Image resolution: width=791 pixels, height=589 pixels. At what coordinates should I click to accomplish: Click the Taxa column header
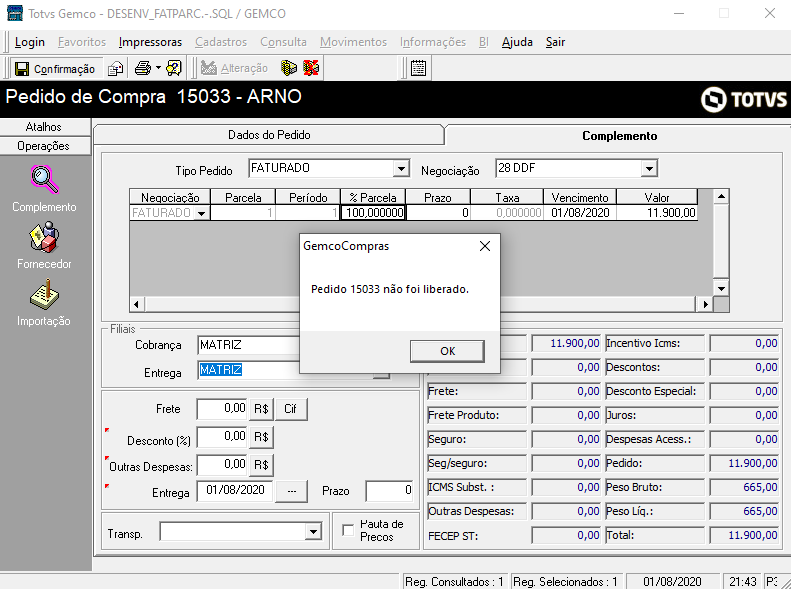coord(507,197)
